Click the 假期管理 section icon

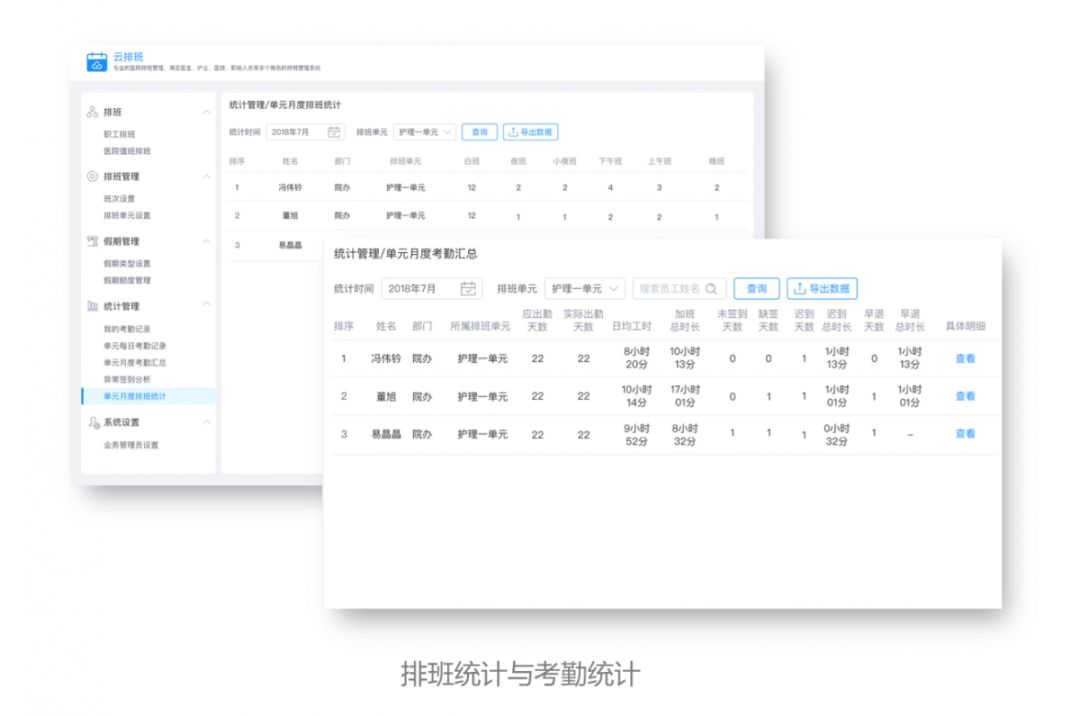92,241
